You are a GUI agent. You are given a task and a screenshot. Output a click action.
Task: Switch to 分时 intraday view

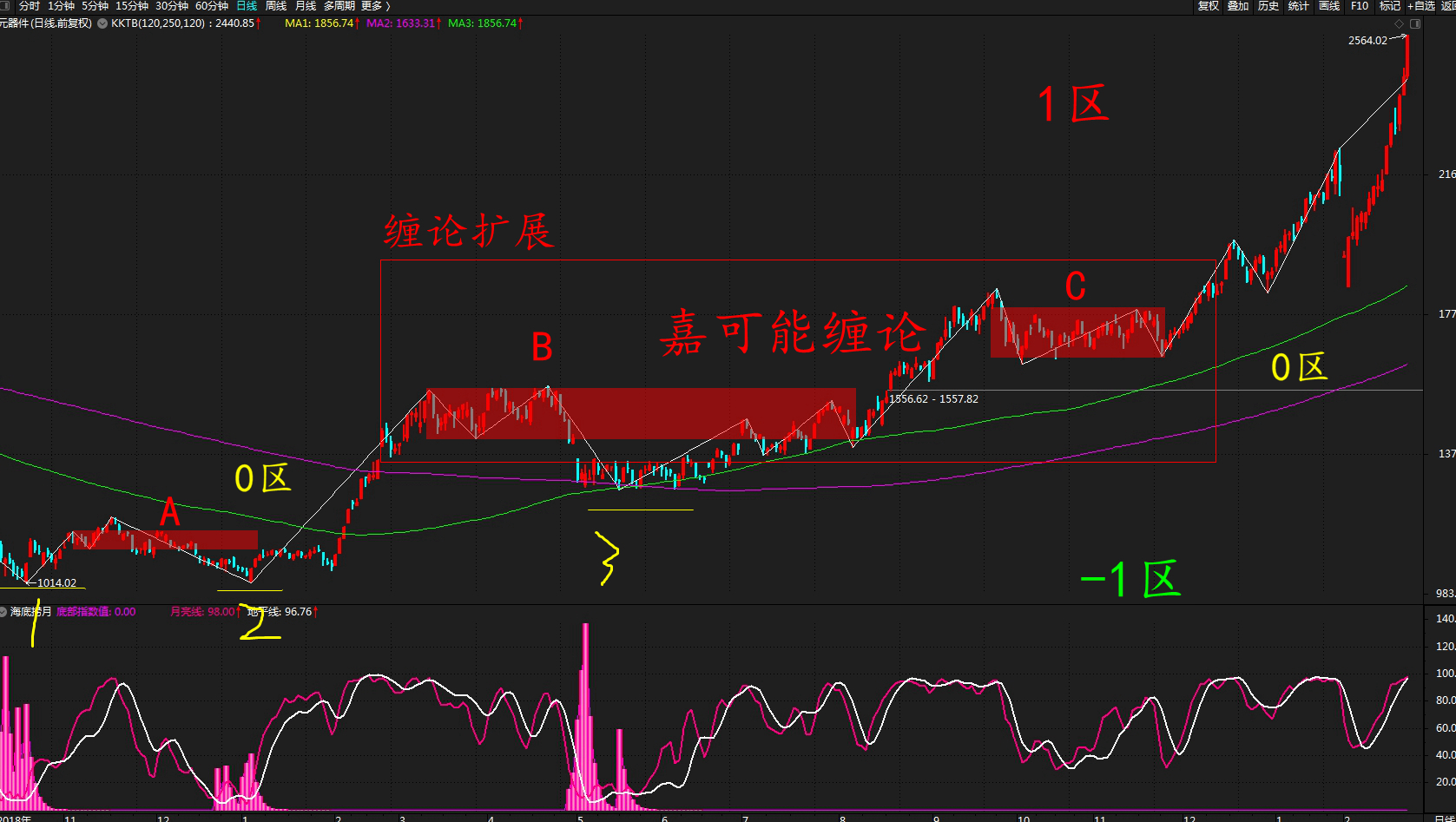coord(30,6)
